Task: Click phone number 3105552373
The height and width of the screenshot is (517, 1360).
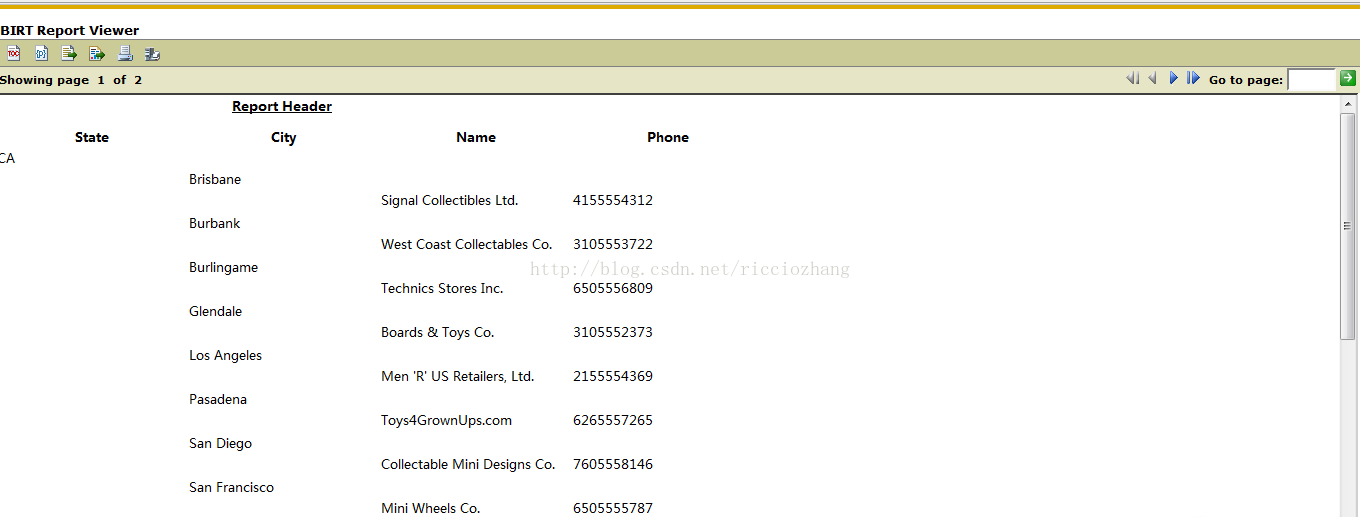Action: pos(613,332)
